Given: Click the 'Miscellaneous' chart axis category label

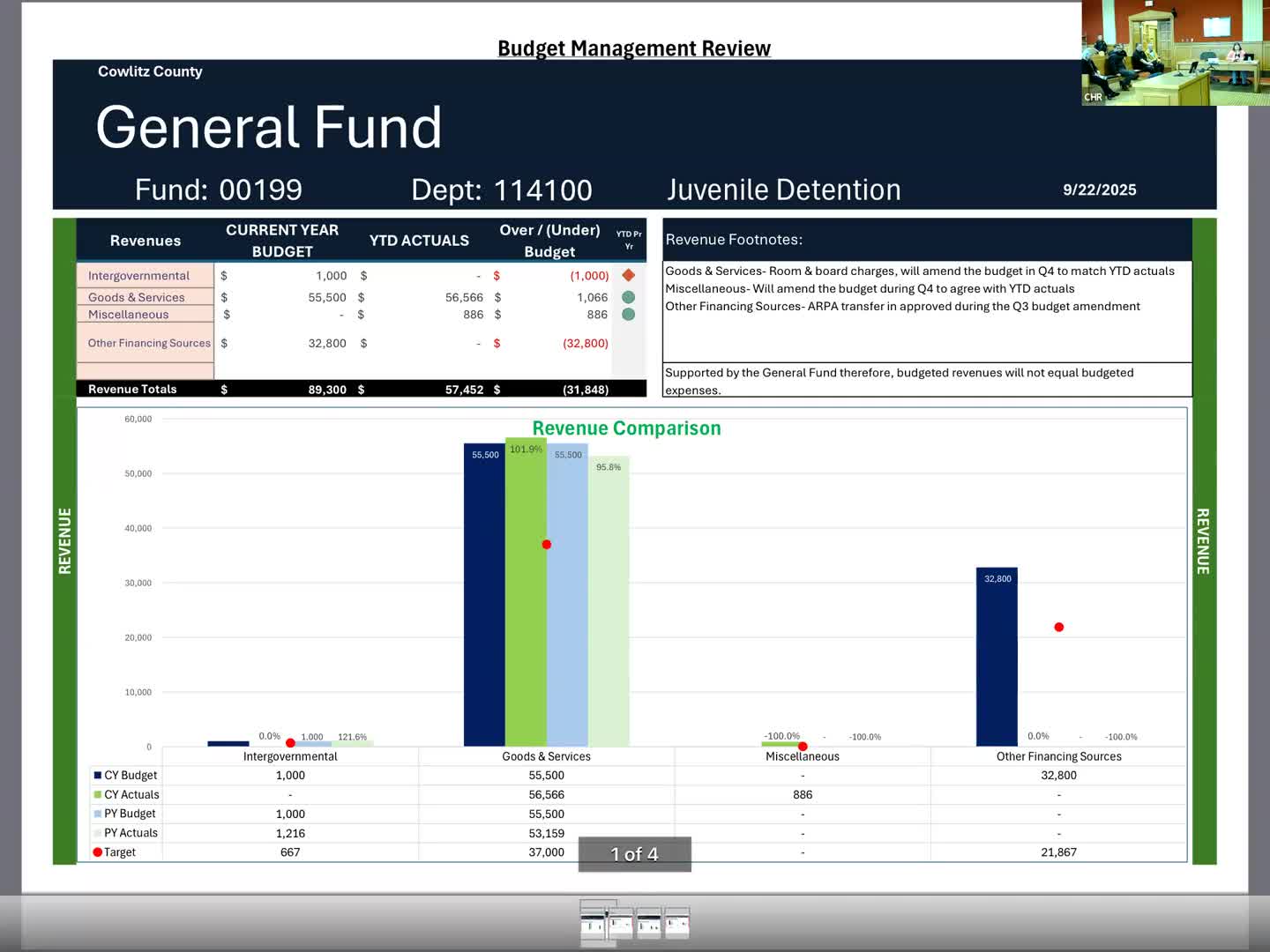Looking at the screenshot, I should click(803, 756).
